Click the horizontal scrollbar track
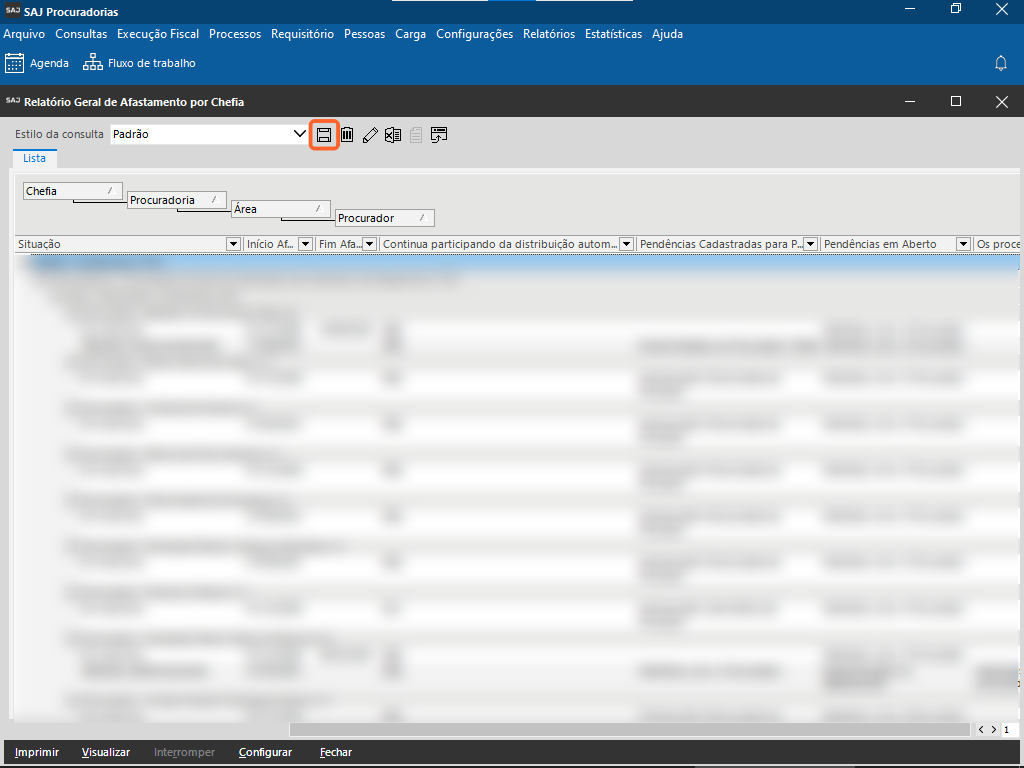The image size is (1024, 768). [630, 730]
